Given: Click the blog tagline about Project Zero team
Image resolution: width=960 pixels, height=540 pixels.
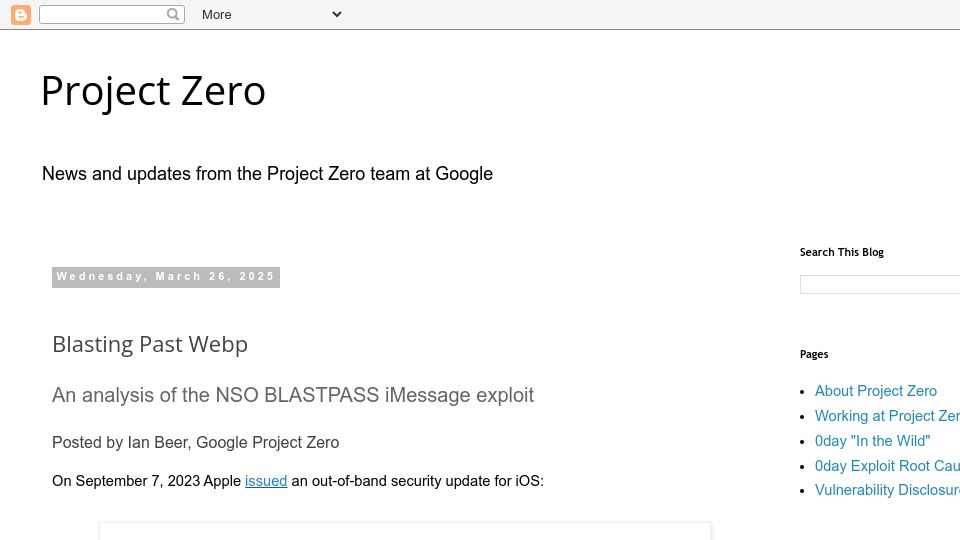Looking at the screenshot, I should (267, 174).
